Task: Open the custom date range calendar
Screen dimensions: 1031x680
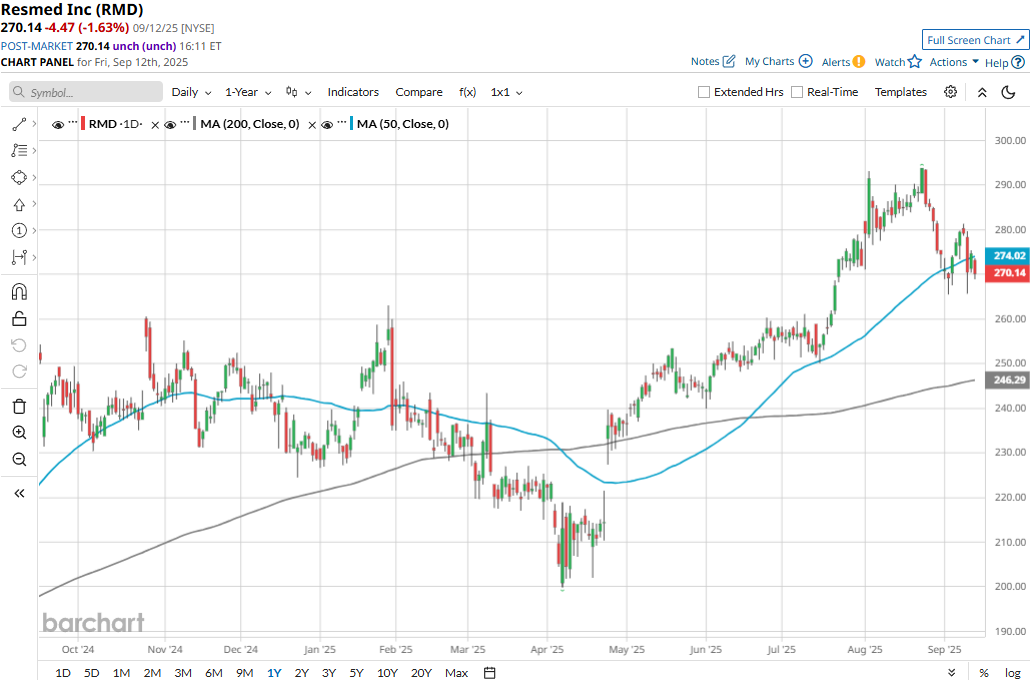Action: pyautogui.click(x=489, y=672)
